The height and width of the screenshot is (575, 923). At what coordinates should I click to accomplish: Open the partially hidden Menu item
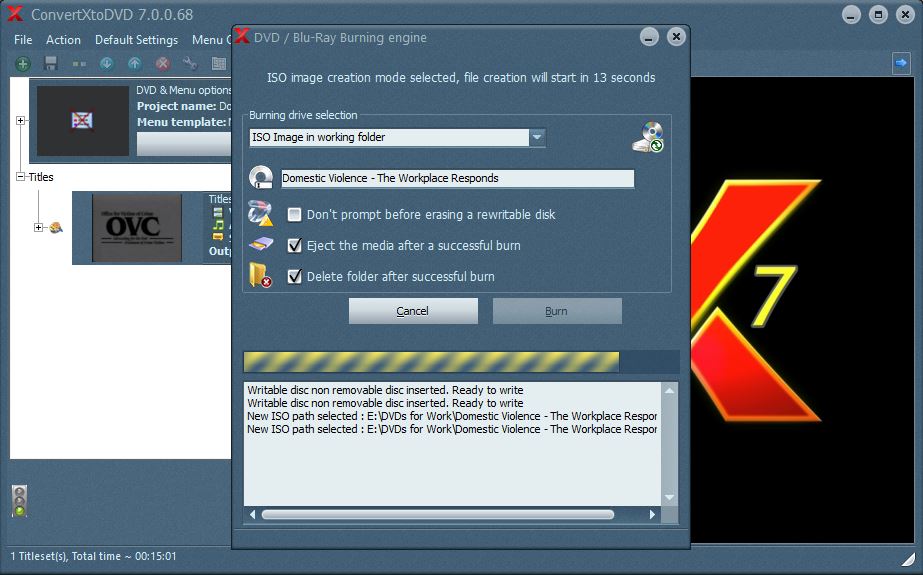[x=211, y=39]
